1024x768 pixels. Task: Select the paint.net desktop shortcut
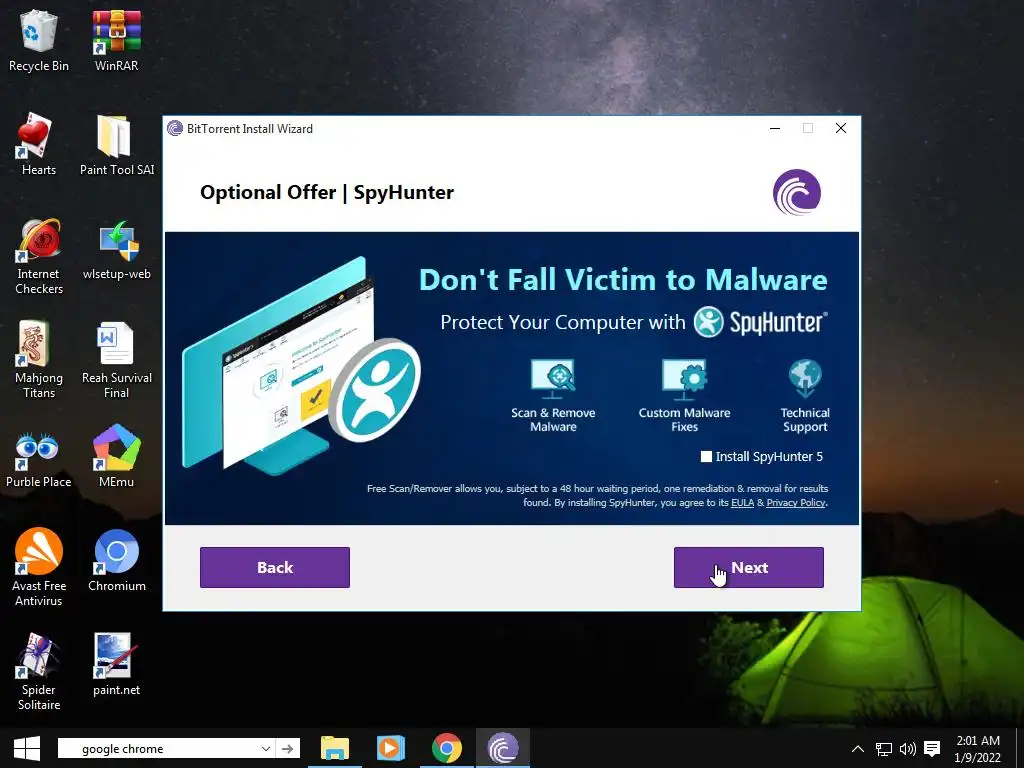[116, 665]
